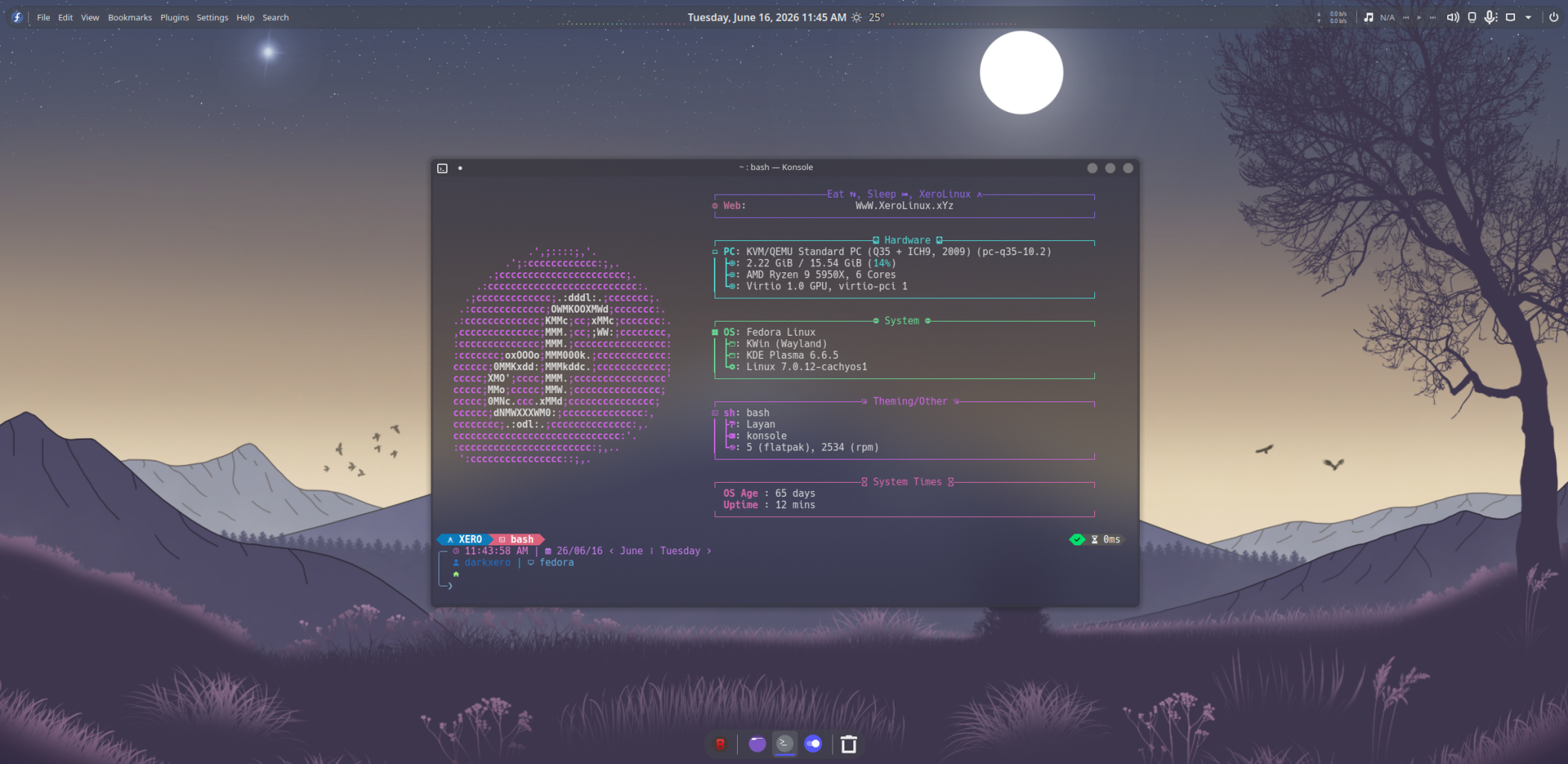Click the memory usage 2.22 GiB line

(x=812, y=263)
